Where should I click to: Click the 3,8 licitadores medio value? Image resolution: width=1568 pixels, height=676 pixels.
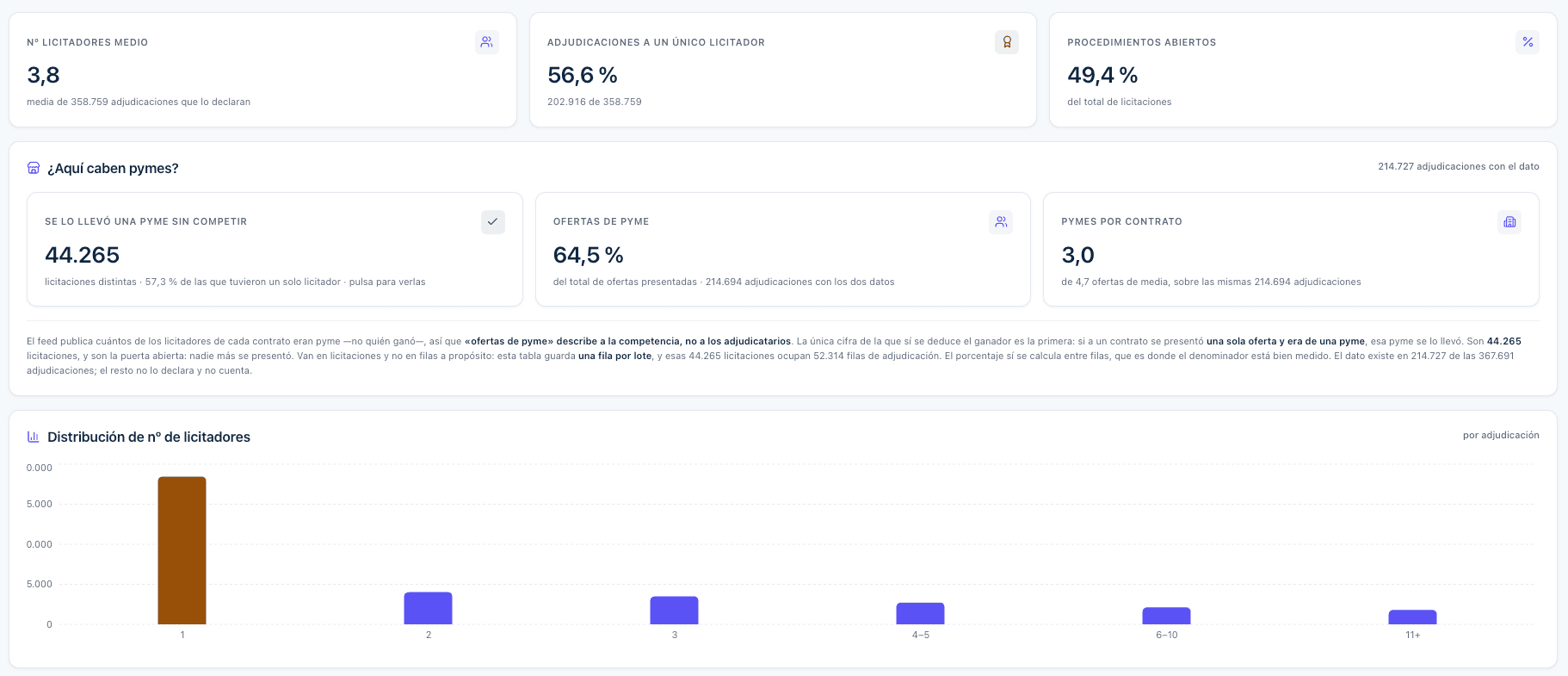tap(43, 75)
